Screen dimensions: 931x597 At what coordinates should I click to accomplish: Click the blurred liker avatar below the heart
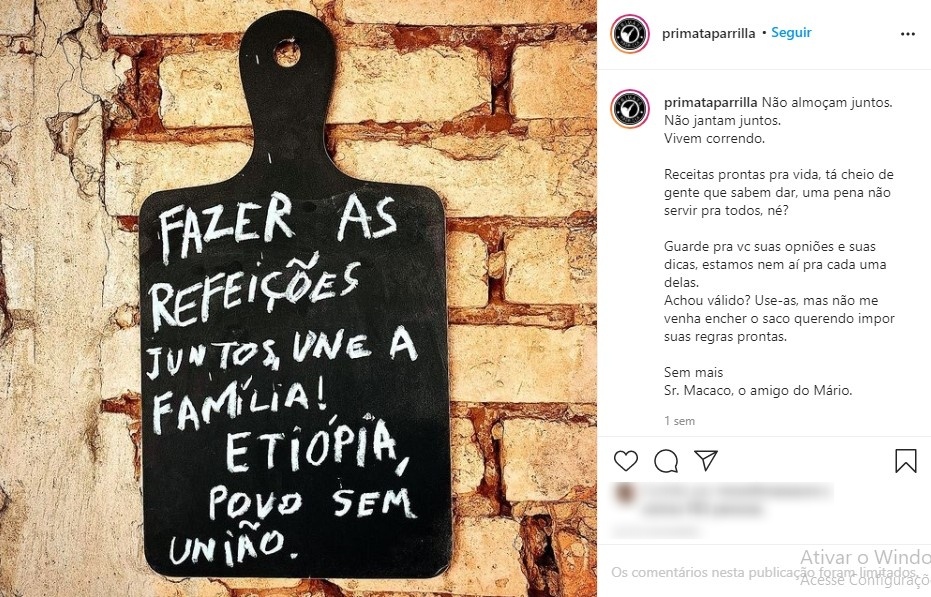point(624,493)
